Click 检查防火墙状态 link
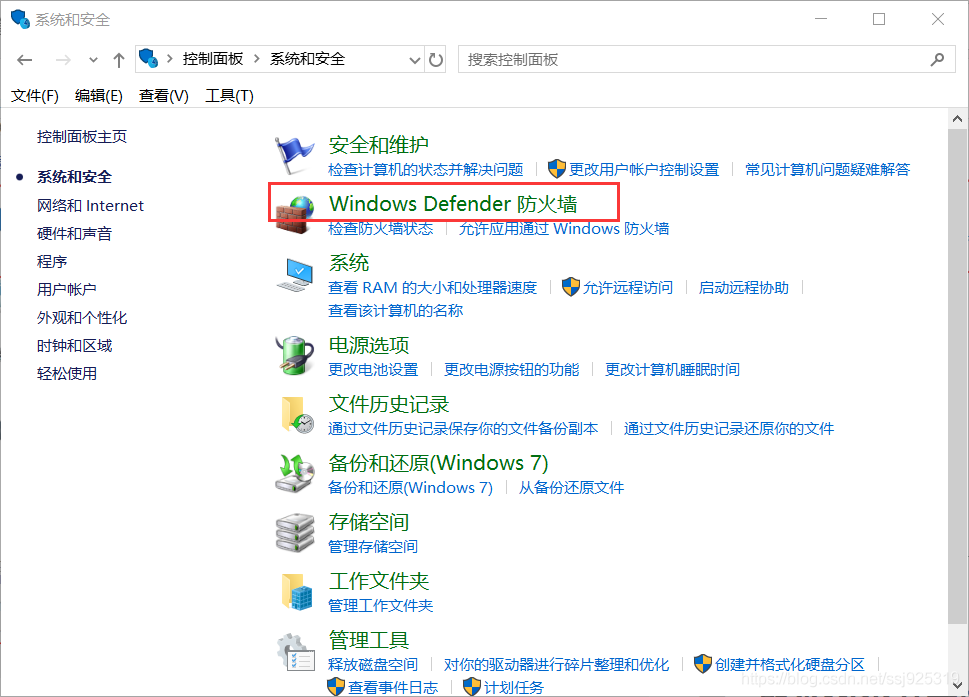Image resolution: width=969 pixels, height=697 pixels. [381, 229]
